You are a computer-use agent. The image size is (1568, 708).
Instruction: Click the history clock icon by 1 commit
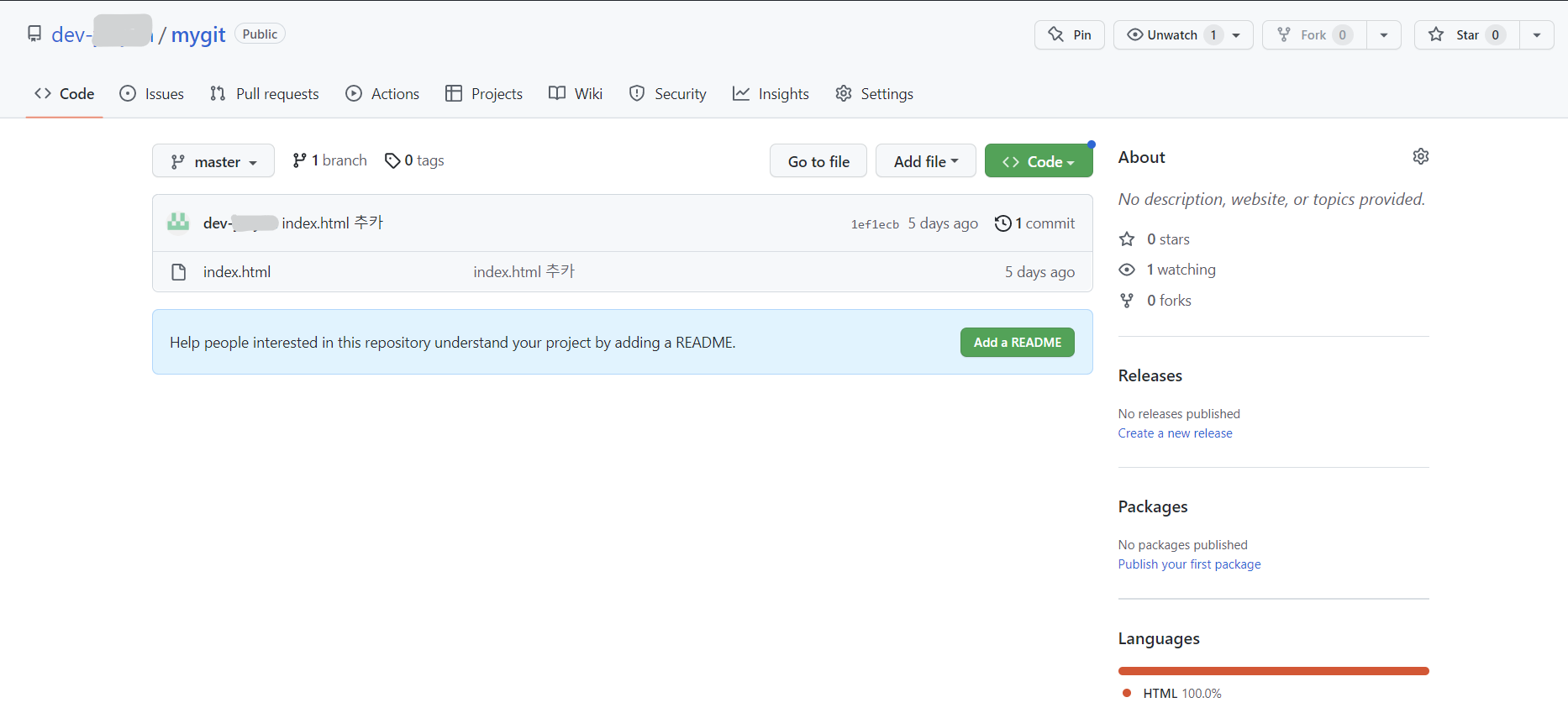coord(1002,223)
